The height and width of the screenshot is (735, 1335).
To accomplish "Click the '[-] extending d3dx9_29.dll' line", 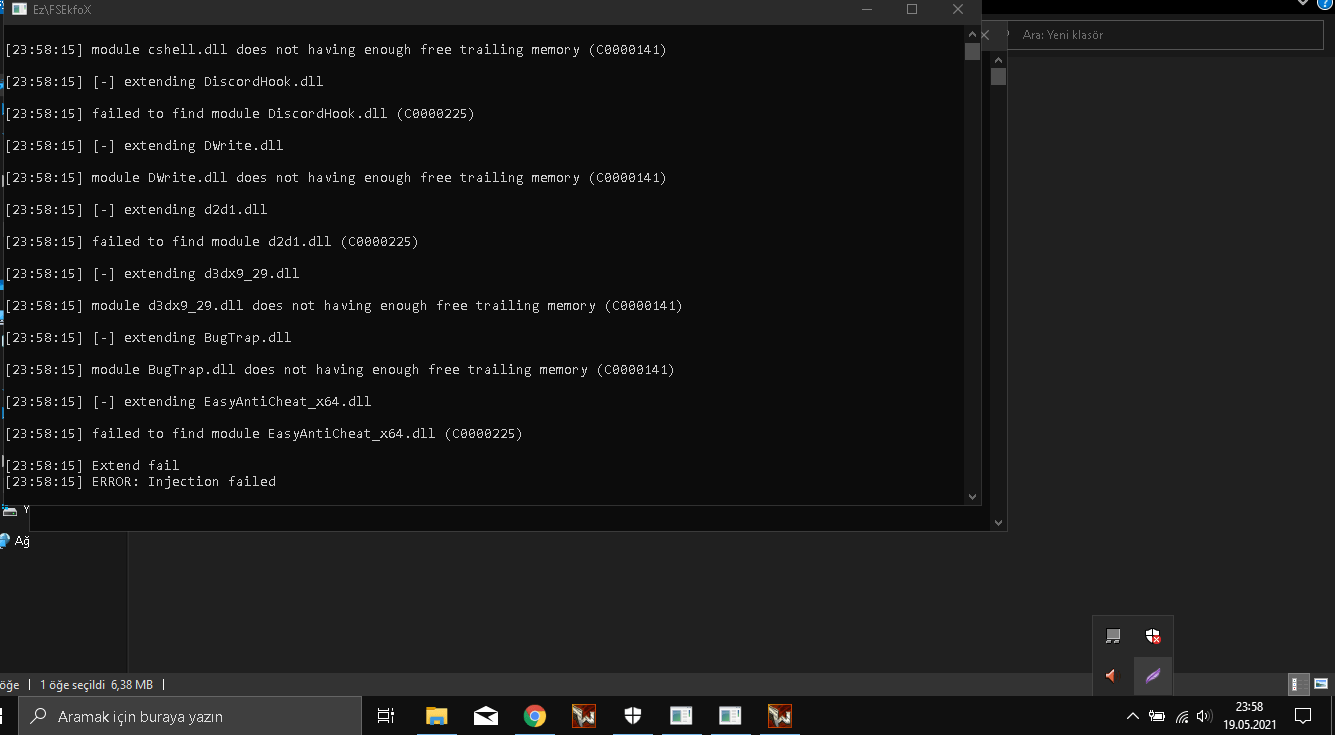I will pyautogui.click(x=152, y=274).
